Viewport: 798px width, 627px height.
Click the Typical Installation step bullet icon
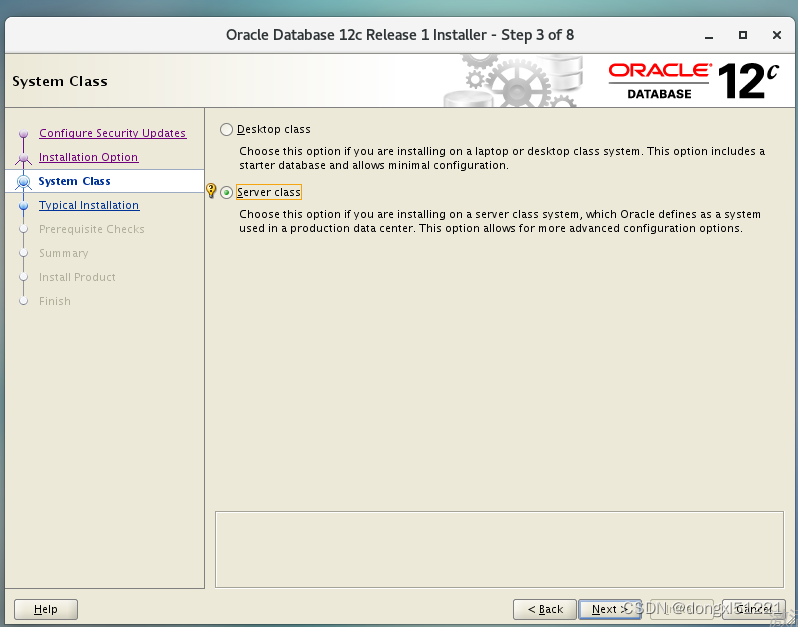[x=23, y=206]
